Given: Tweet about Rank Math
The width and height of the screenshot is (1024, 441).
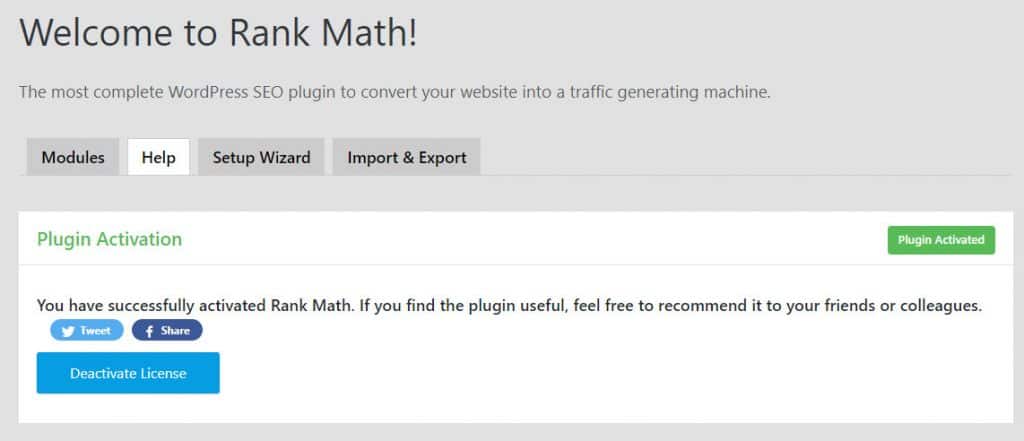Looking at the screenshot, I should tap(87, 331).
